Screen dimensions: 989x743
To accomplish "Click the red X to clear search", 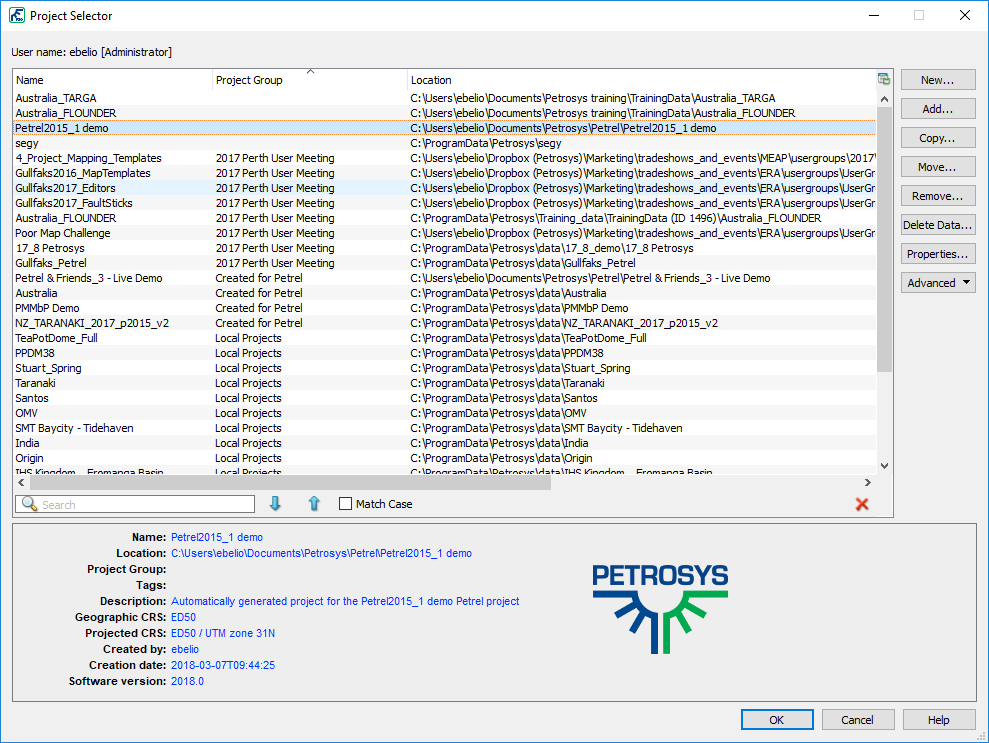I will coord(862,504).
